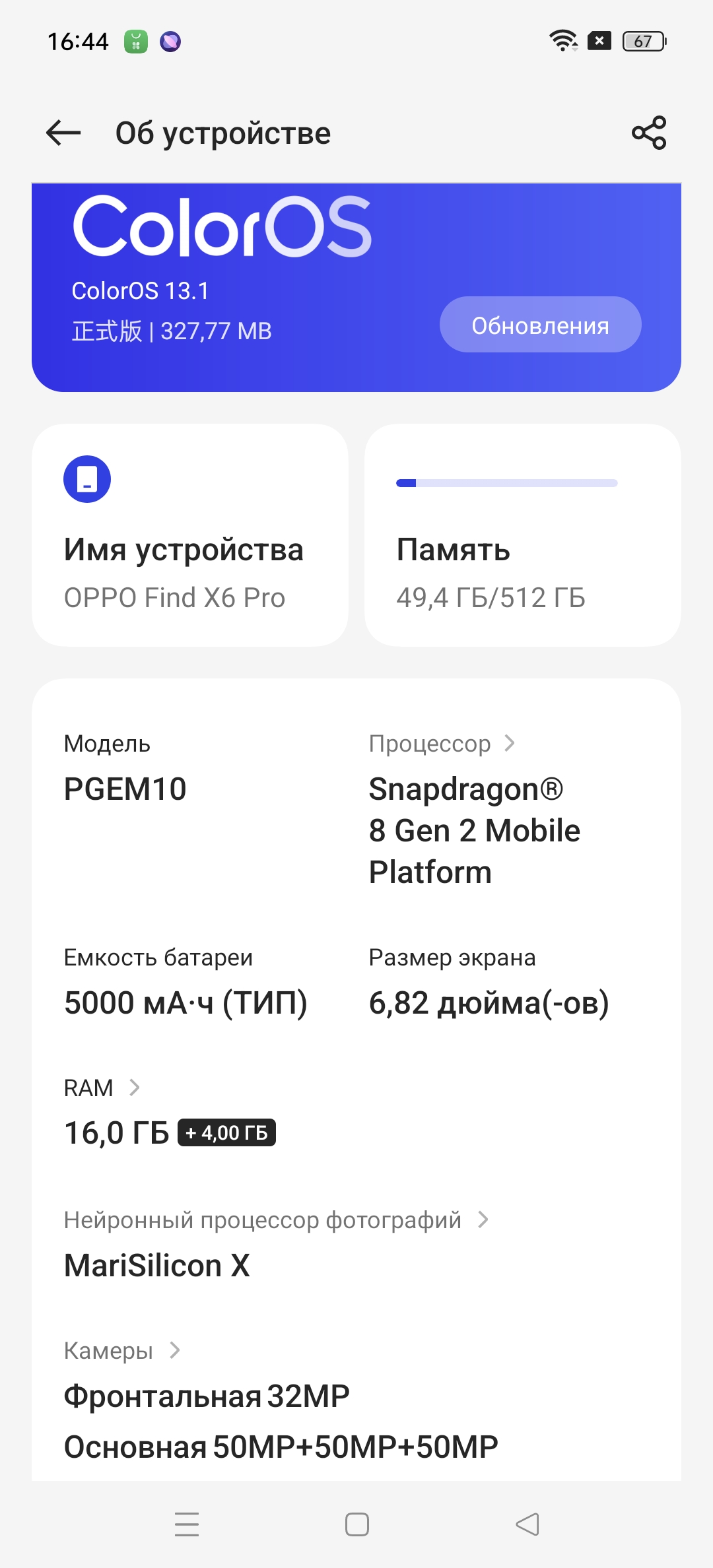Tap the battery indicator showing 67
This screenshot has height=1568, width=713.
644,42
